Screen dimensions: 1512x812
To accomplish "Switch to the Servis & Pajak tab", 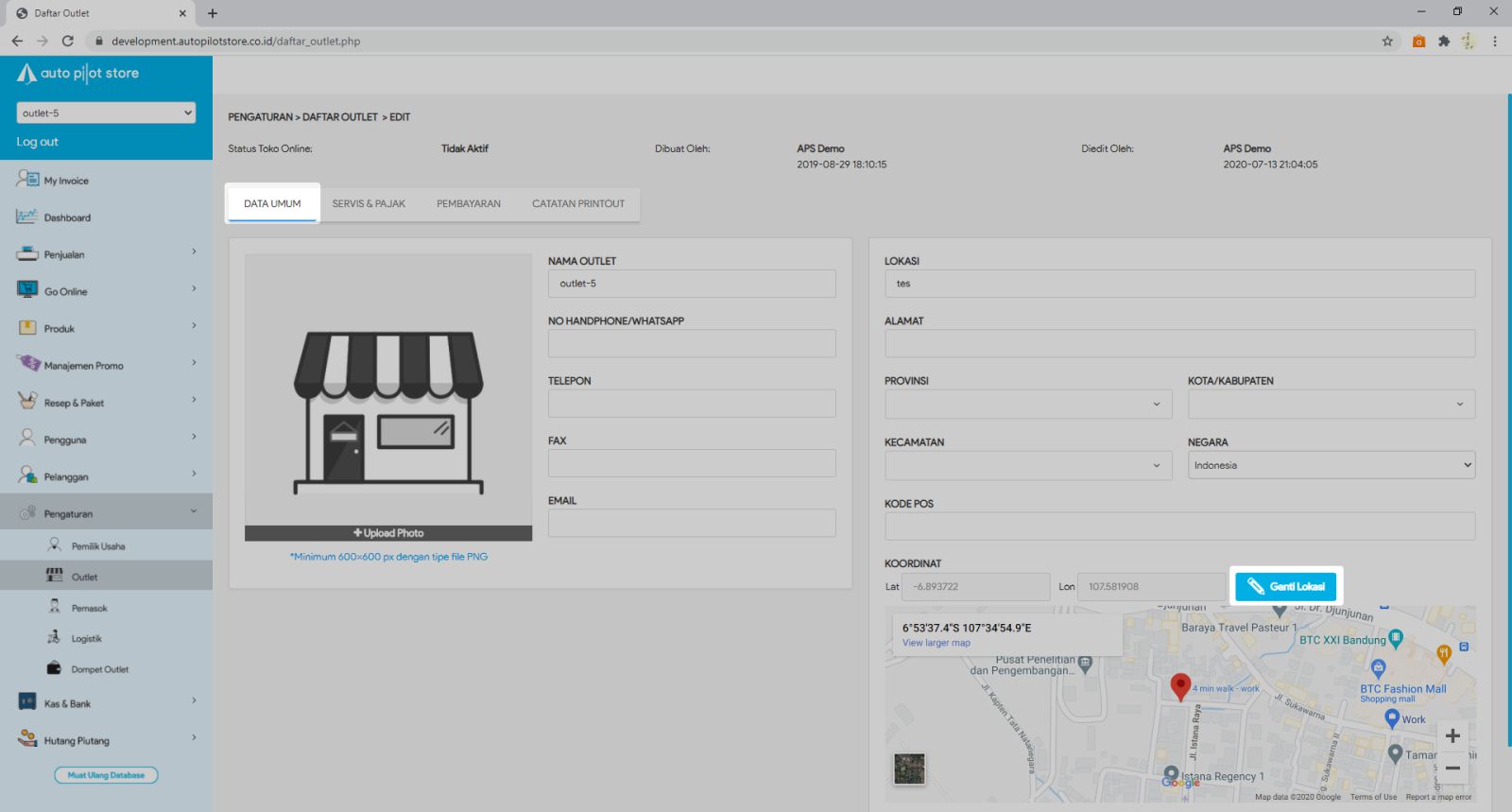I will click(x=369, y=204).
